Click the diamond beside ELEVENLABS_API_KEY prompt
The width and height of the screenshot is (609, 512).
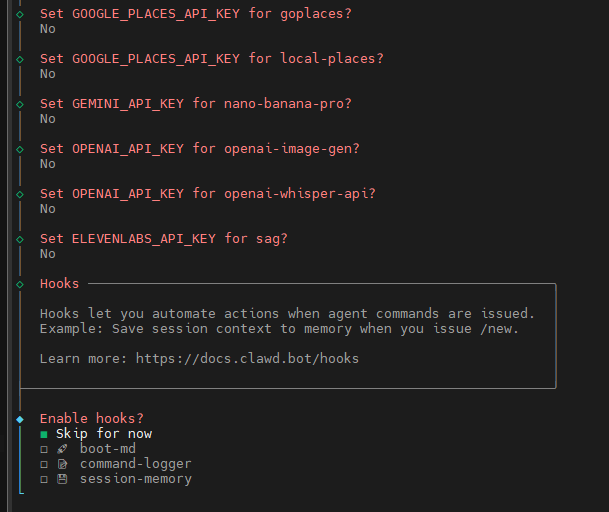pos(20,239)
